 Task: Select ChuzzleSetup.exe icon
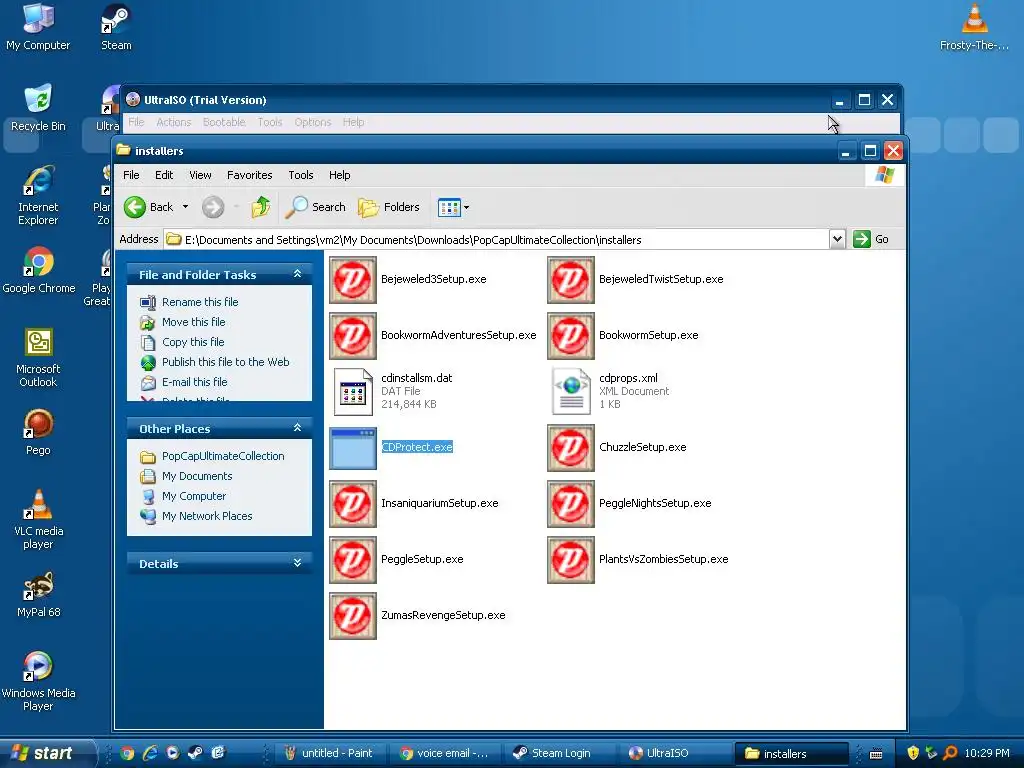coord(571,448)
